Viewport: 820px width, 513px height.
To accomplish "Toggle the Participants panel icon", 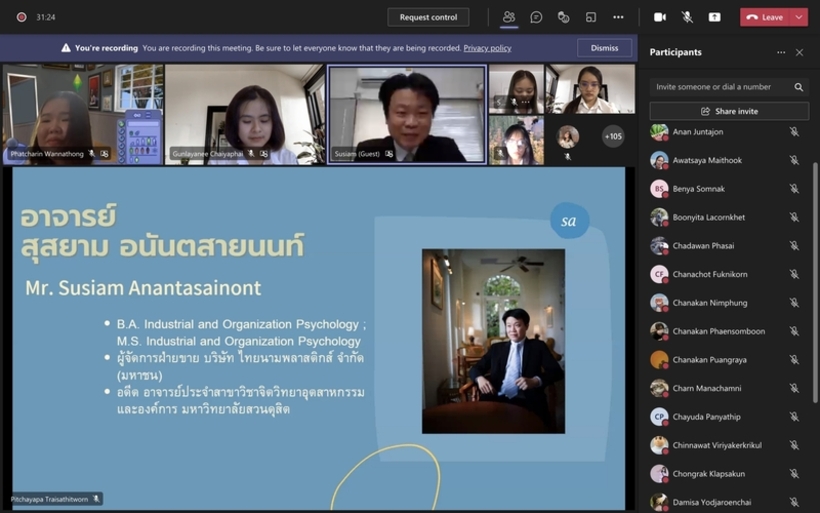I will click(x=509, y=17).
